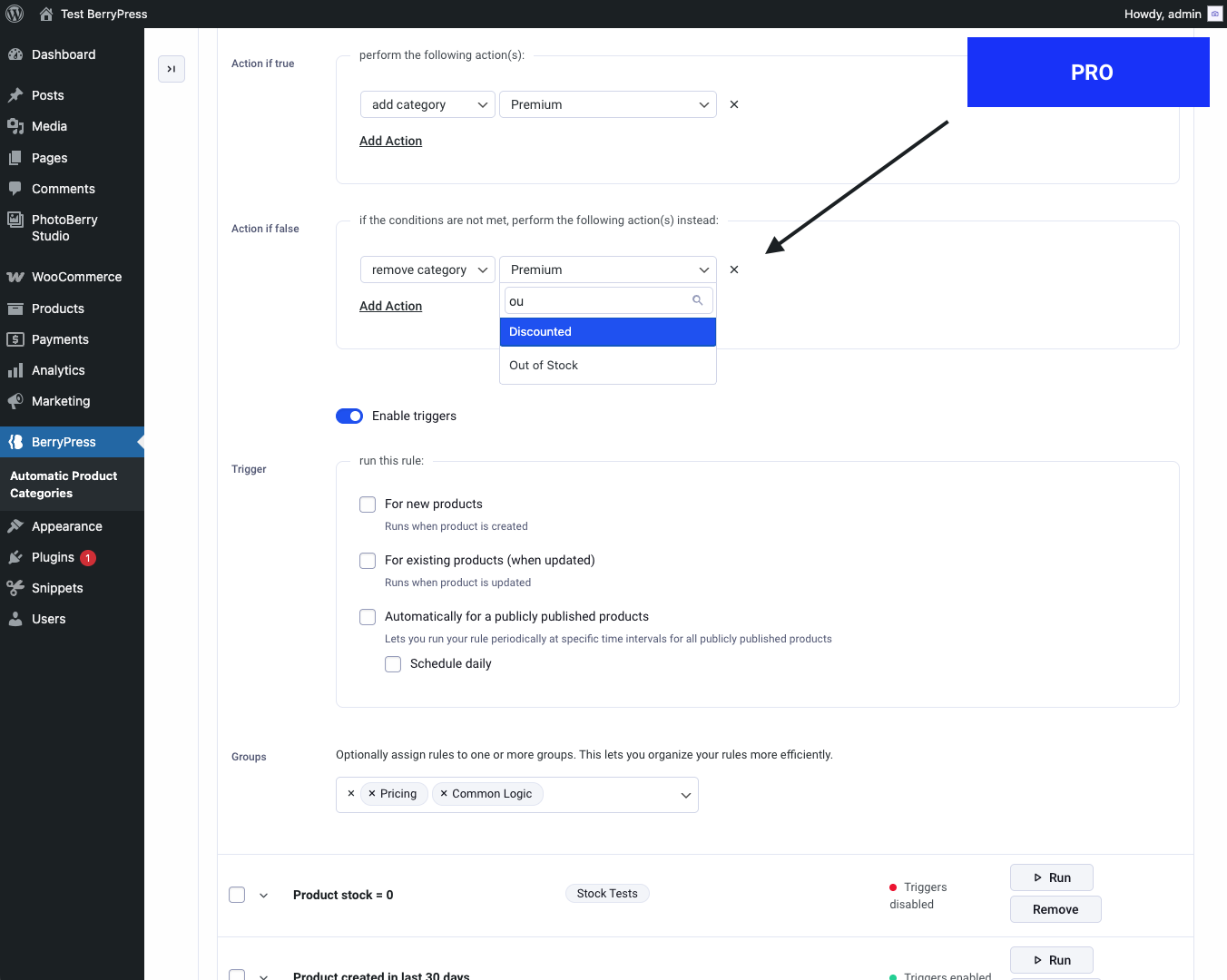Click the Snippets scissors icon
Viewport: 1227px width, 980px height.
pos(15,588)
